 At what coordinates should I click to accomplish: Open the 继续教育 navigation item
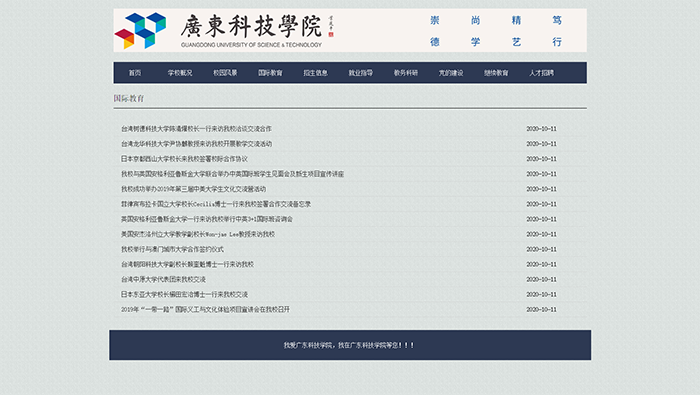coord(496,73)
